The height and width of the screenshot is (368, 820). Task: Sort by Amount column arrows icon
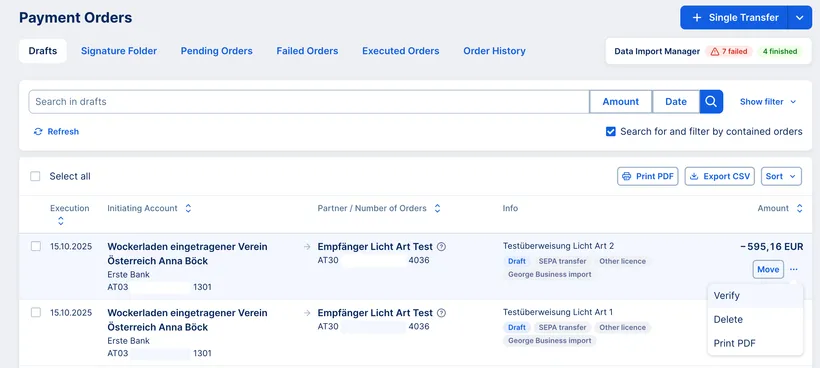(x=800, y=208)
